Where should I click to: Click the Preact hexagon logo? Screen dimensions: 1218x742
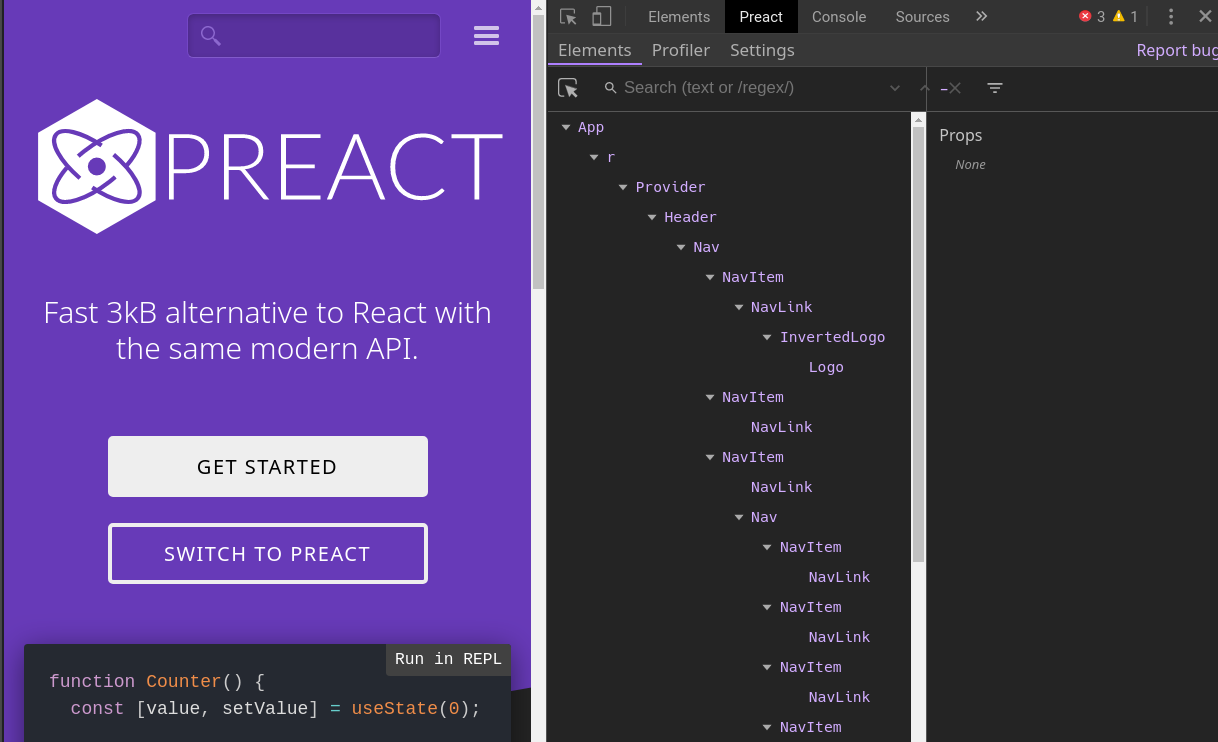click(x=97, y=166)
